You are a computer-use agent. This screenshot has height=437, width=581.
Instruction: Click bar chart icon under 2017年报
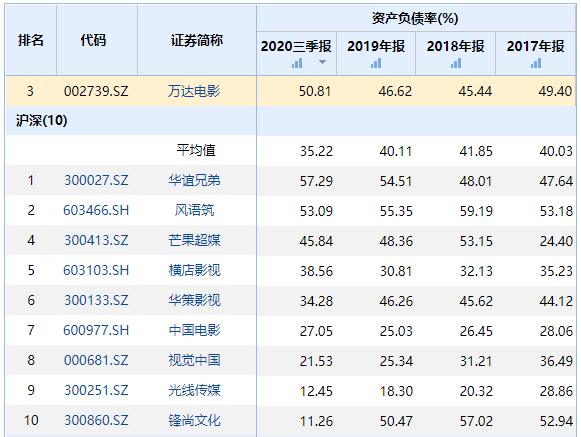[536, 63]
